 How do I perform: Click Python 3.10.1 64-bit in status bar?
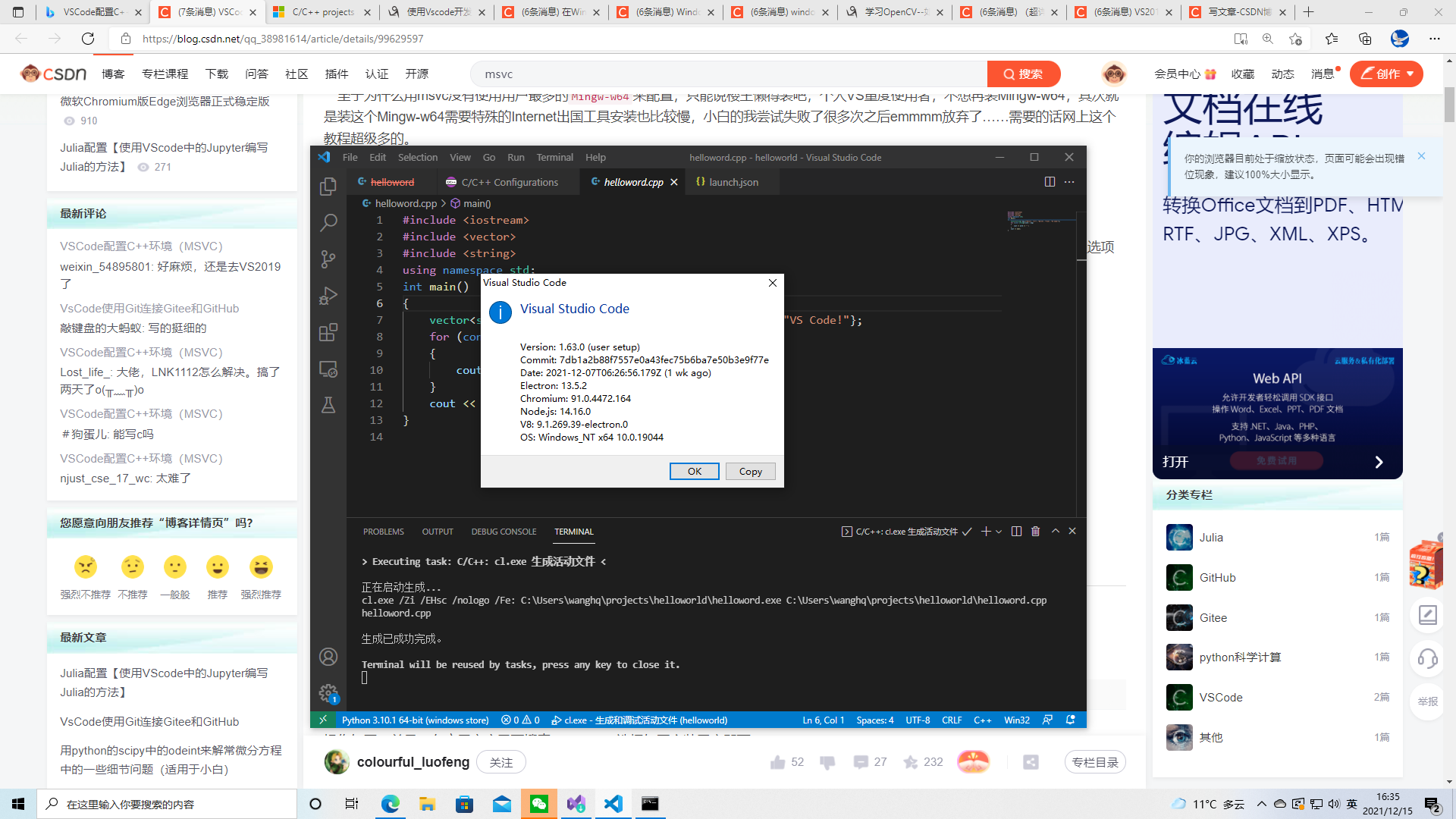(415, 720)
